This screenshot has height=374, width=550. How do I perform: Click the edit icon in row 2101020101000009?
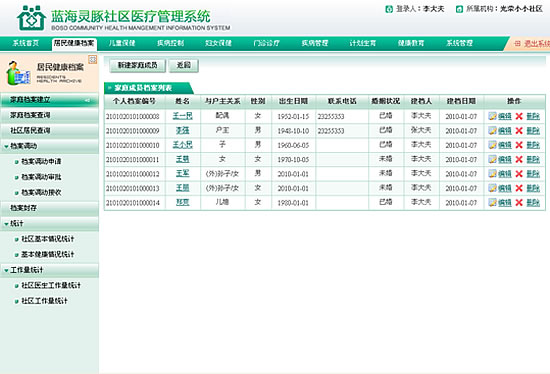point(492,131)
